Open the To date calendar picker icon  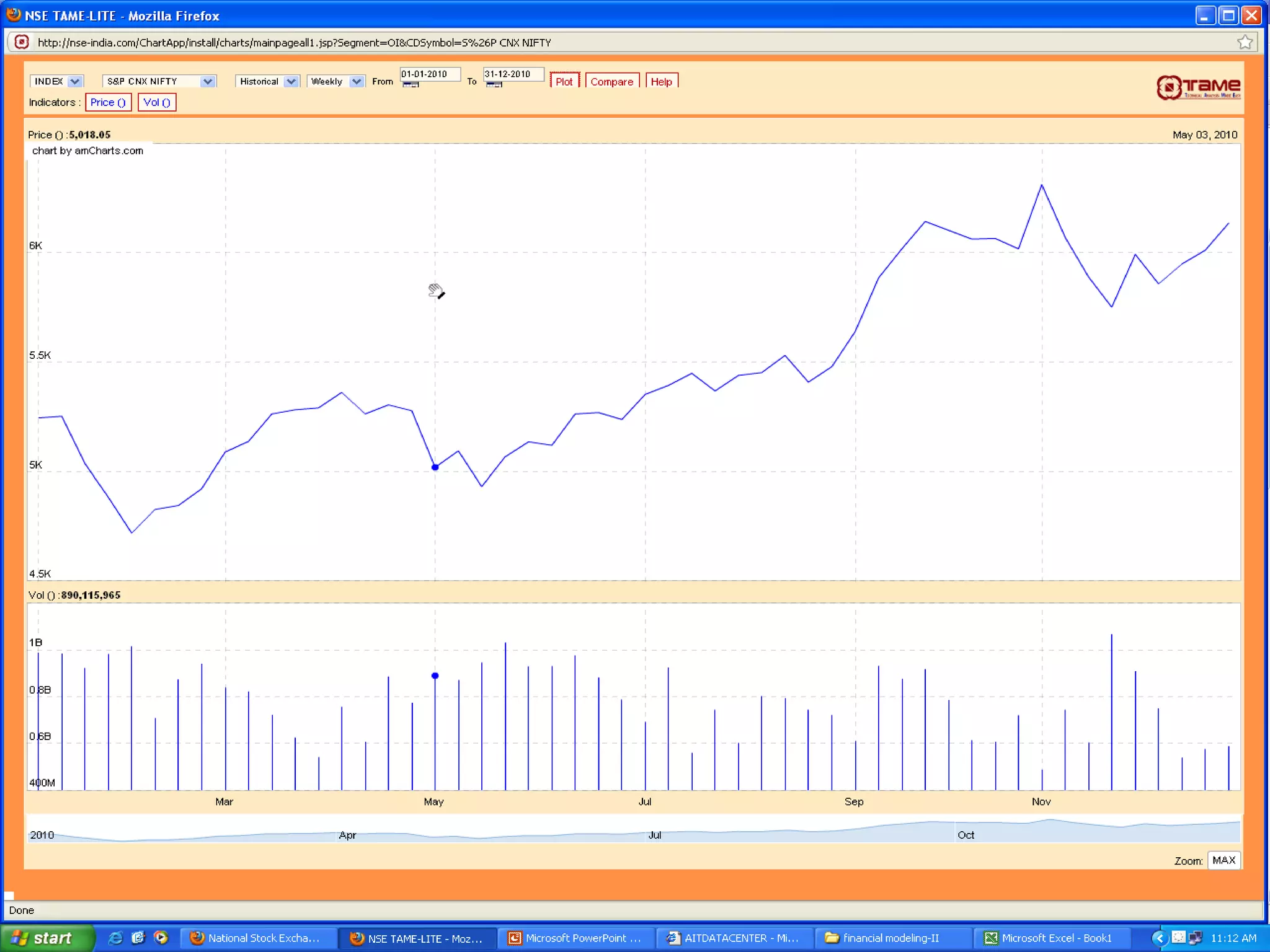[494, 85]
